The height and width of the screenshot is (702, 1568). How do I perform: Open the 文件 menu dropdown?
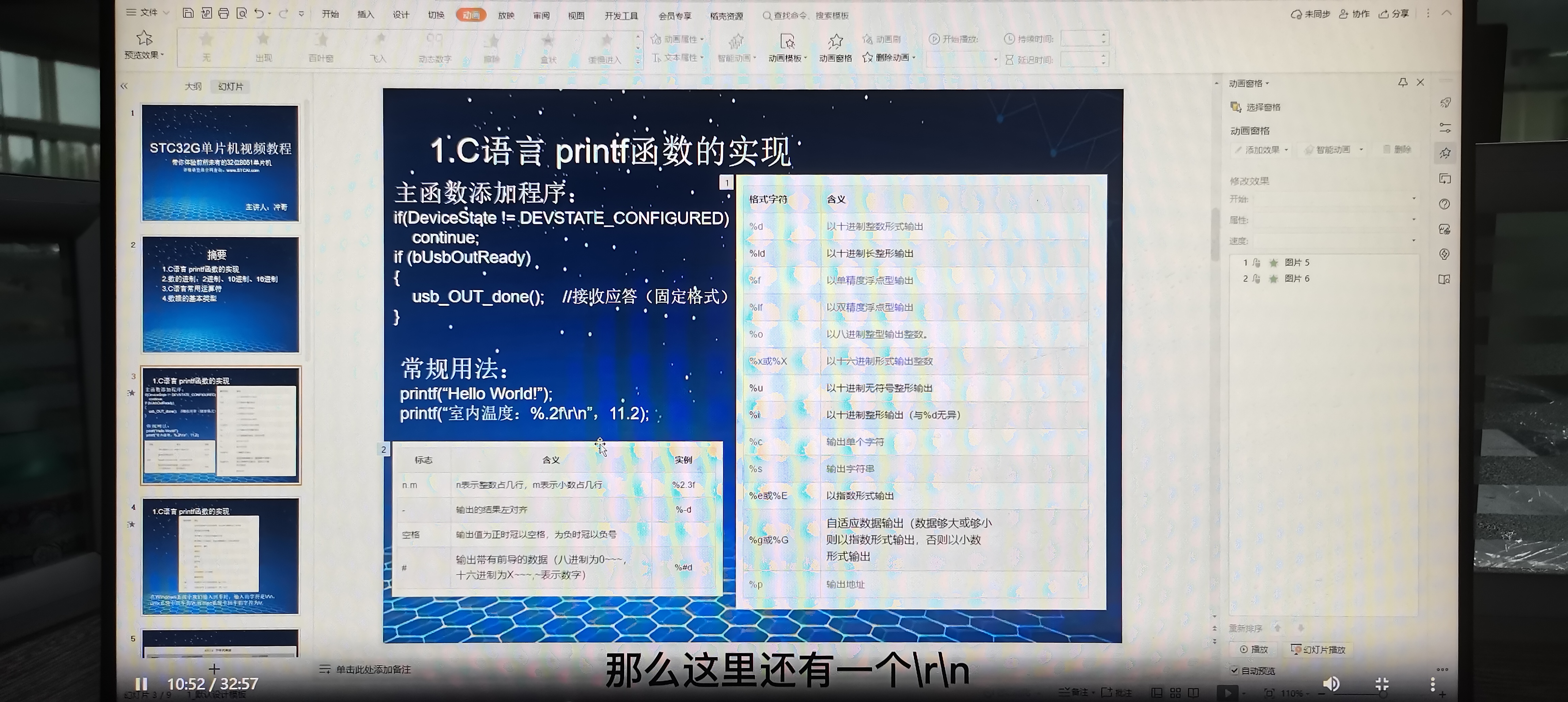(x=147, y=13)
